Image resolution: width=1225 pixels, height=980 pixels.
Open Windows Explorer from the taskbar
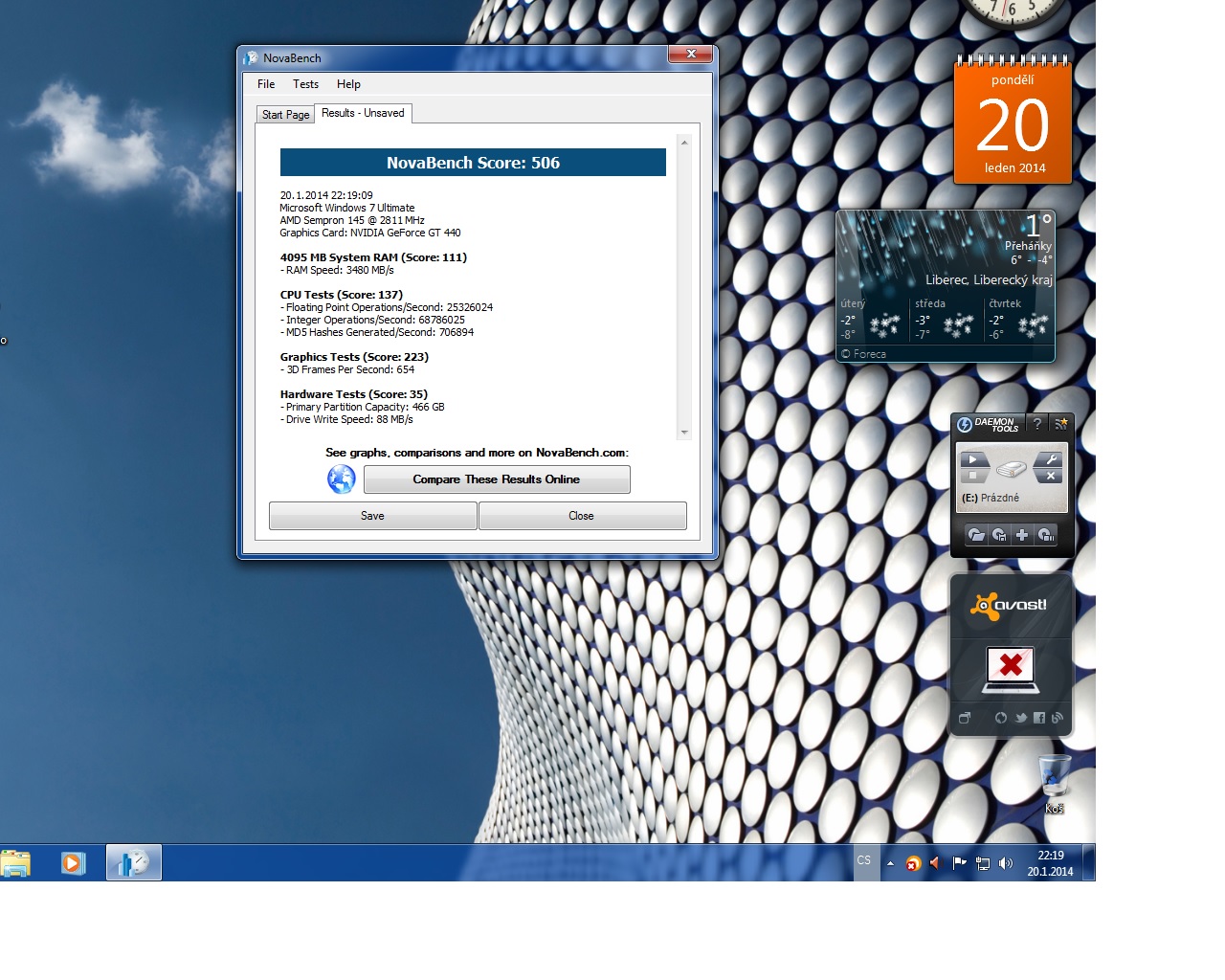pyautogui.click(x=16, y=863)
